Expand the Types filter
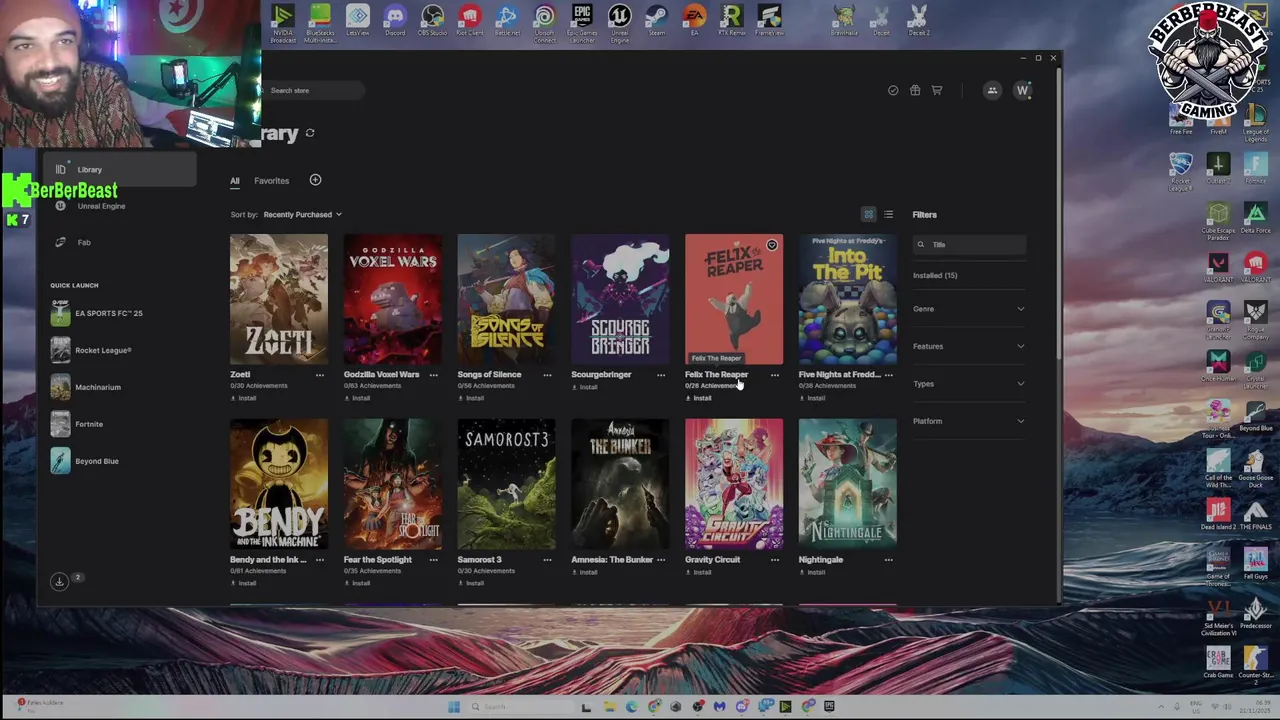Viewport: 1280px width, 720px height. click(x=968, y=384)
